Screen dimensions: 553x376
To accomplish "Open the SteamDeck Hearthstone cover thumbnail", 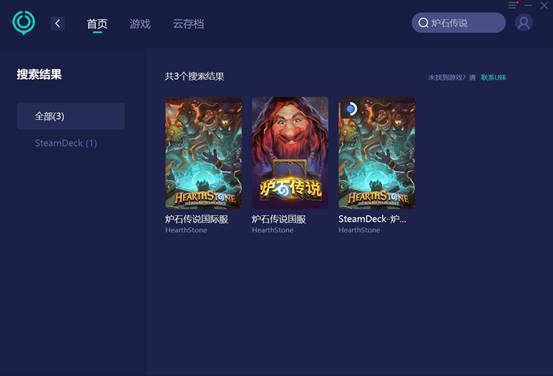I will coord(377,153).
